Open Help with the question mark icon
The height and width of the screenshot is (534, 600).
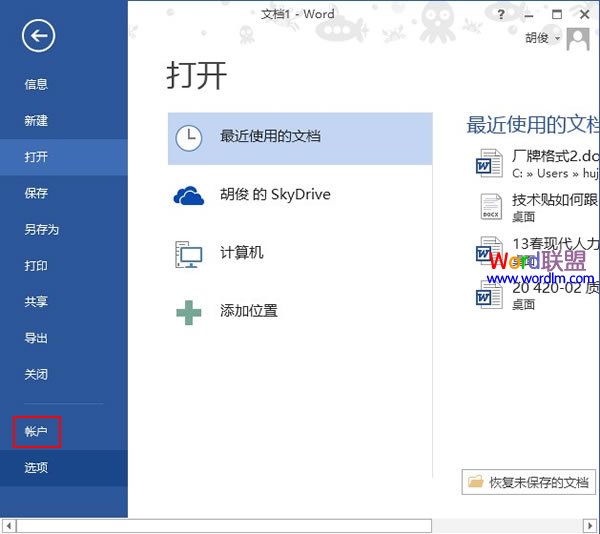[x=501, y=15]
